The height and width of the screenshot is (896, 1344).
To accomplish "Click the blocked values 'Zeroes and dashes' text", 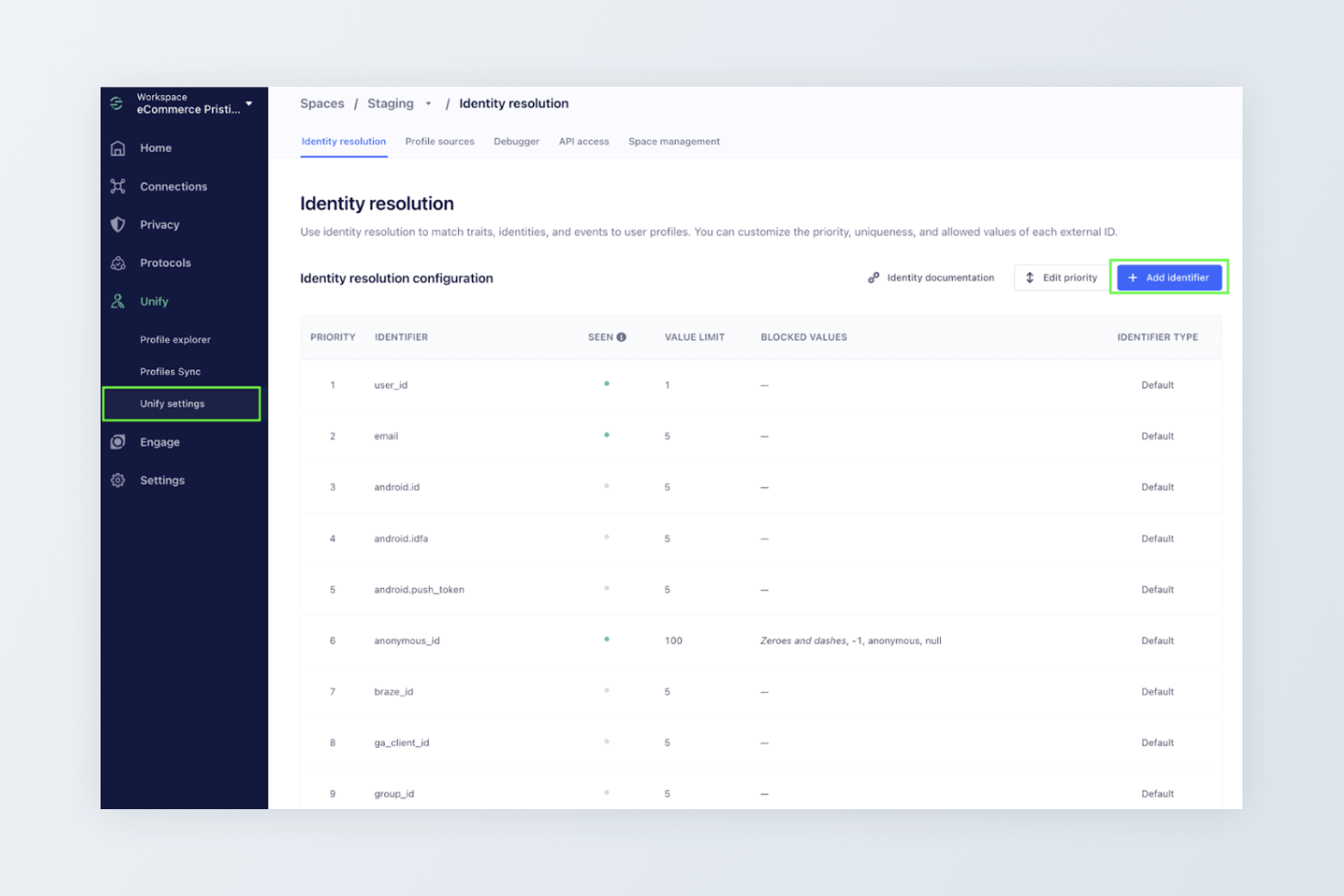I will click(804, 641).
